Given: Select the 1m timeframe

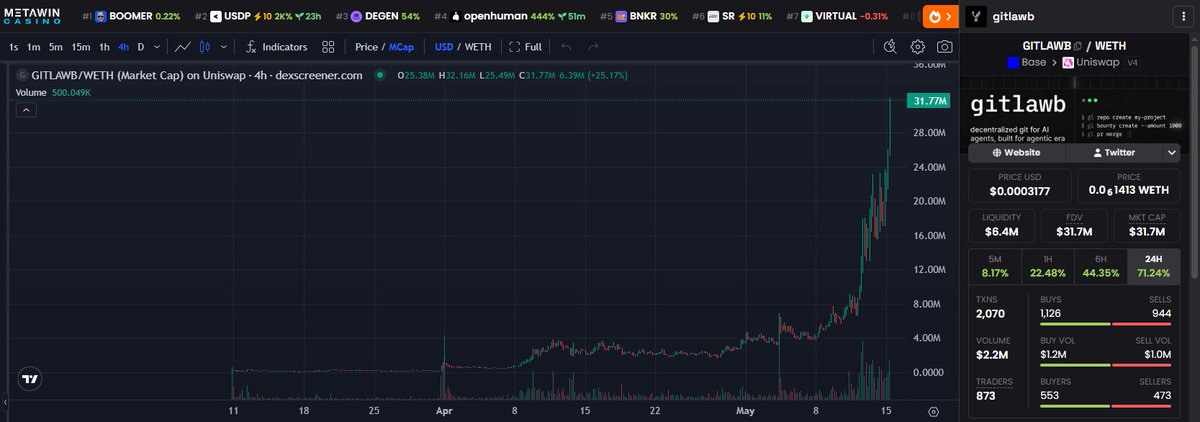Looking at the screenshot, I should [34, 47].
